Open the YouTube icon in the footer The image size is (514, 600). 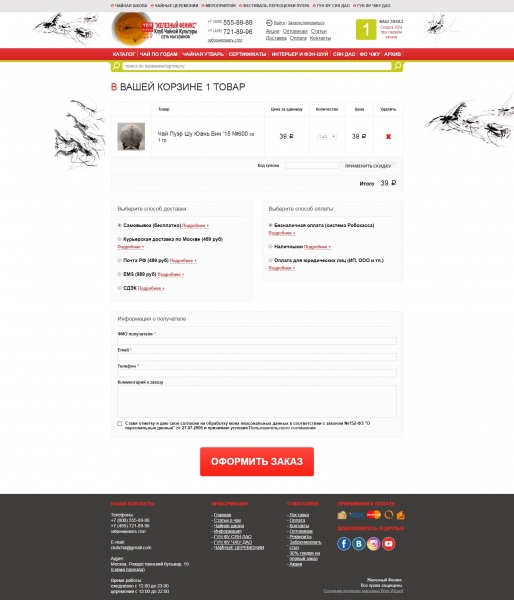[388, 543]
